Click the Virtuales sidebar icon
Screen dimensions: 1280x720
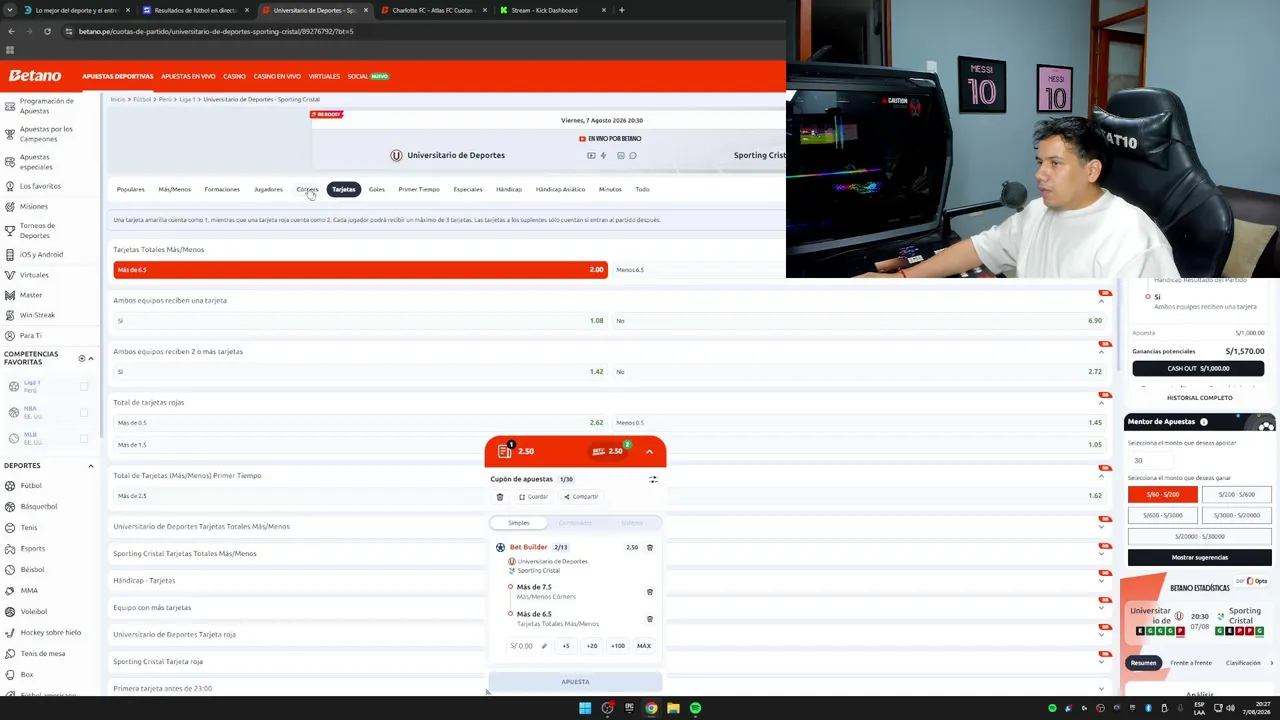[10, 275]
